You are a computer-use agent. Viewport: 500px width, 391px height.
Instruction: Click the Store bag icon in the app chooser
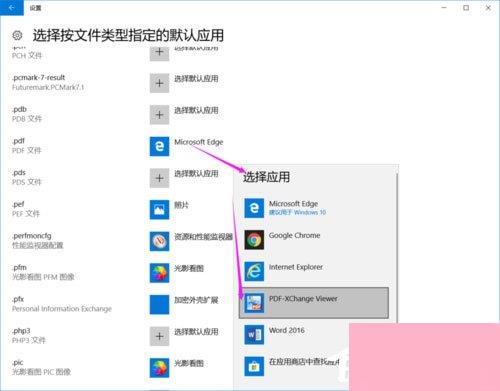(254, 366)
